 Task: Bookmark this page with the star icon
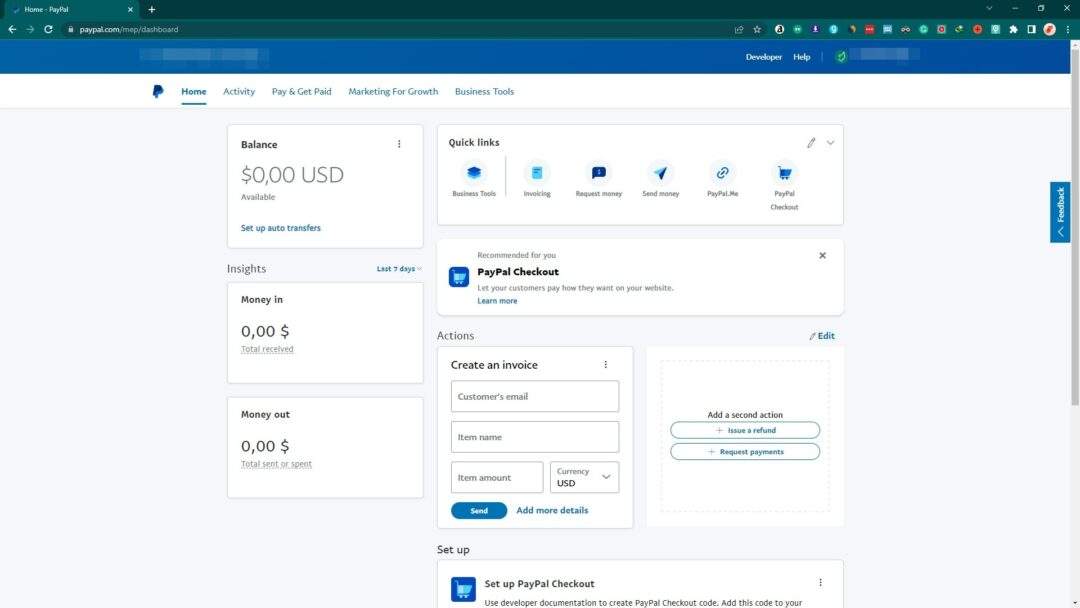[x=757, y=30]
